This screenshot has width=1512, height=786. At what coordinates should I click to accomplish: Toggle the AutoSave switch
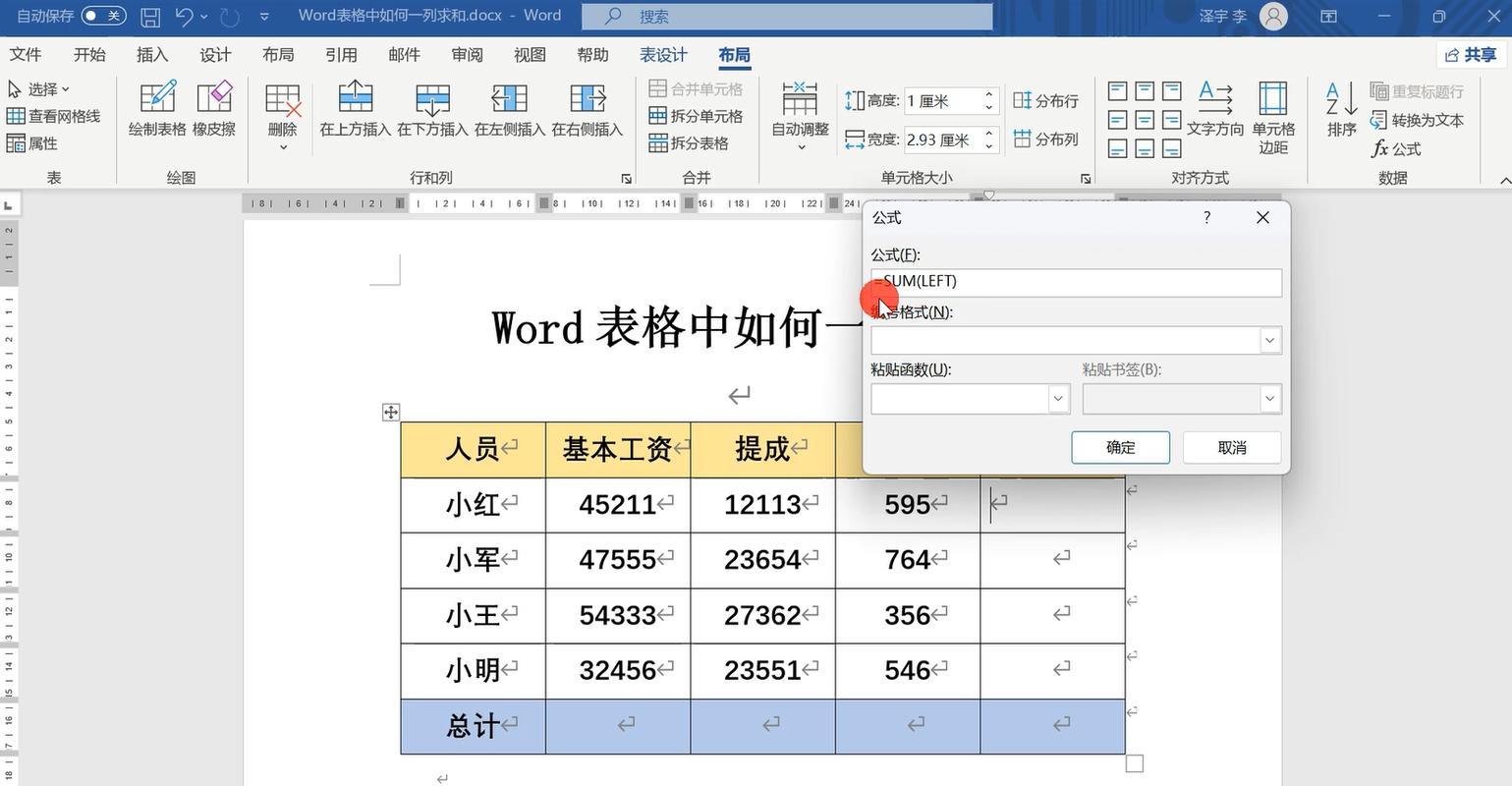103,16
